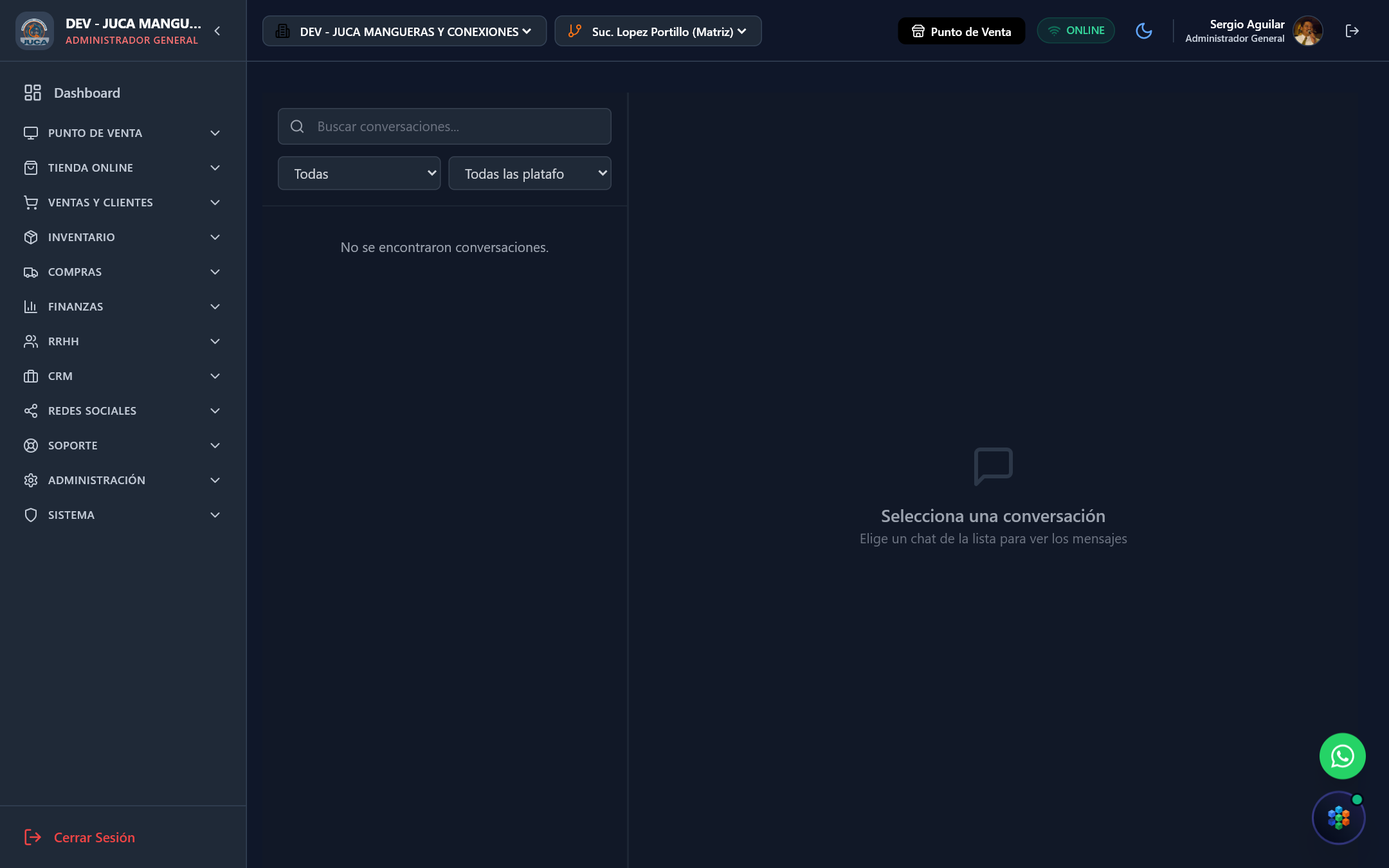Click the search magnifier icon
This screenshot has width=1389, height=868.
[297, 127]
